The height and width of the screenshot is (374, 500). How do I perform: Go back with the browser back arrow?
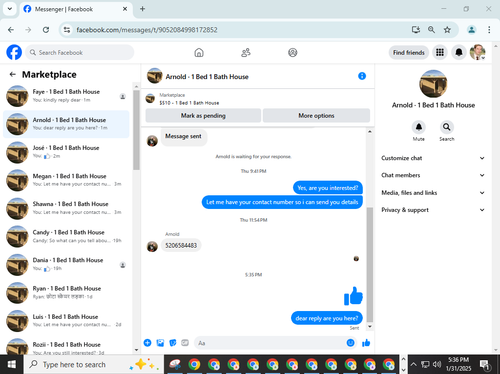pos(11,30)
